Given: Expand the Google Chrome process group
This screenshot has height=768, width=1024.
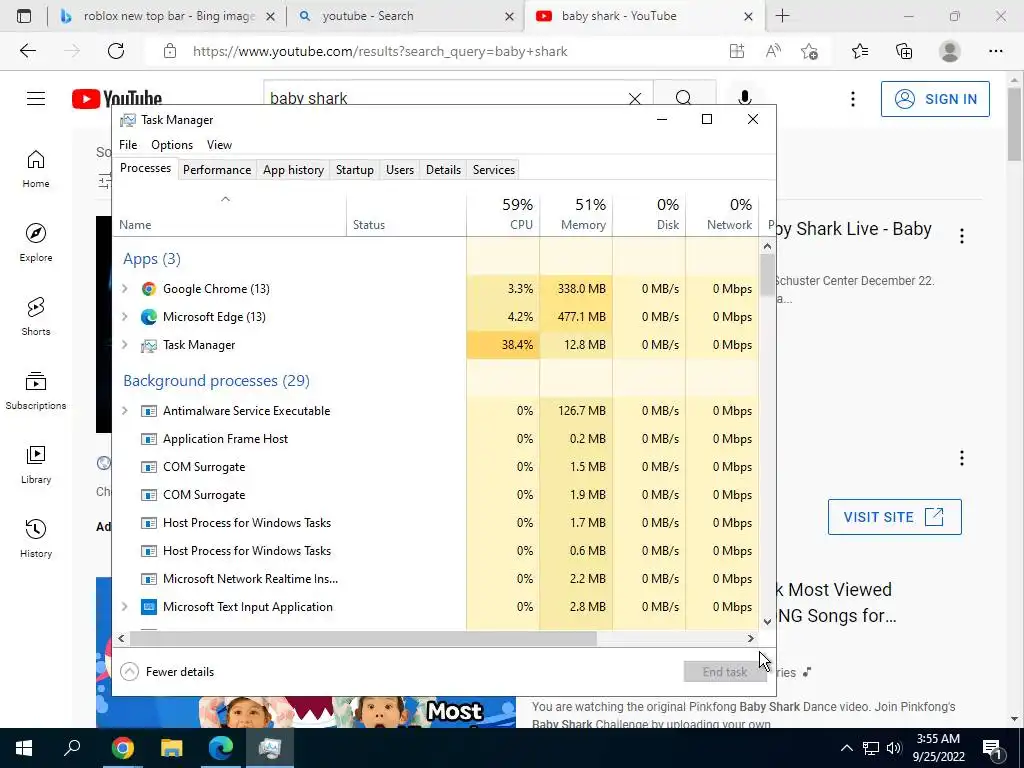Looking at the screenshot, I should pyautogui.click(x=125, y=289).
